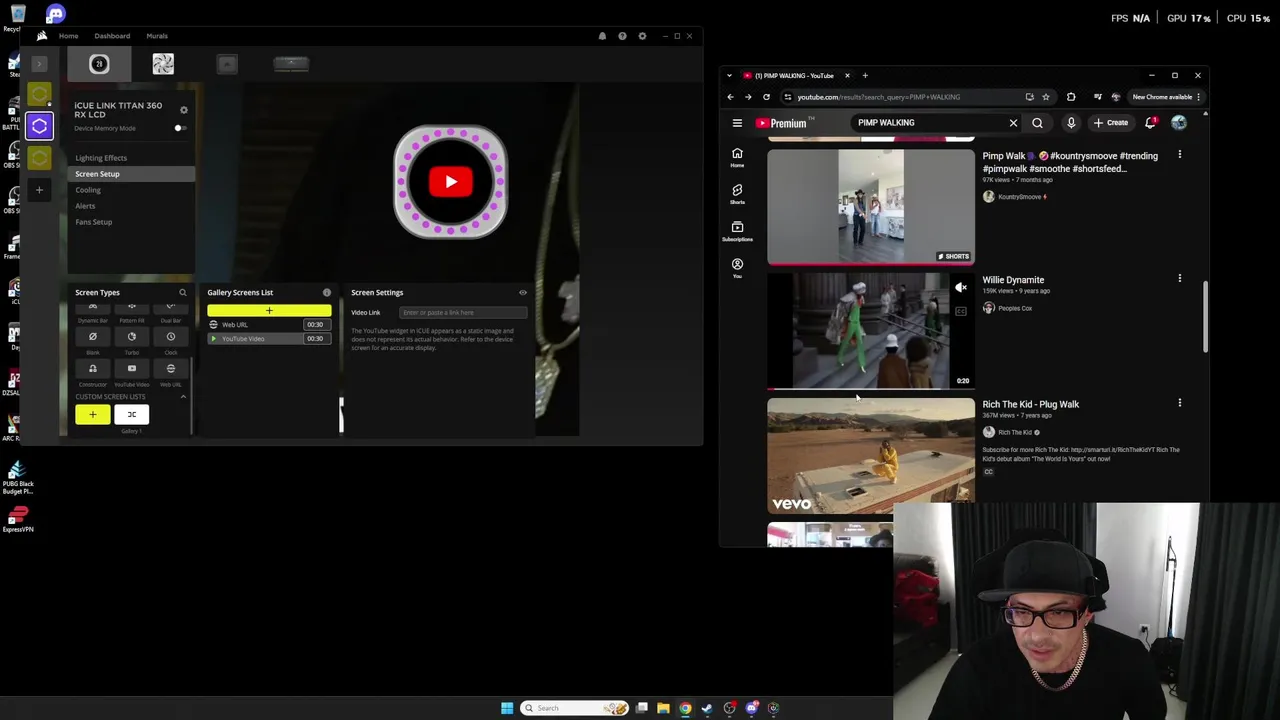The image size is (1280, 720).
Task: Add screen with yellow plus bar
Action: [269, 311]
